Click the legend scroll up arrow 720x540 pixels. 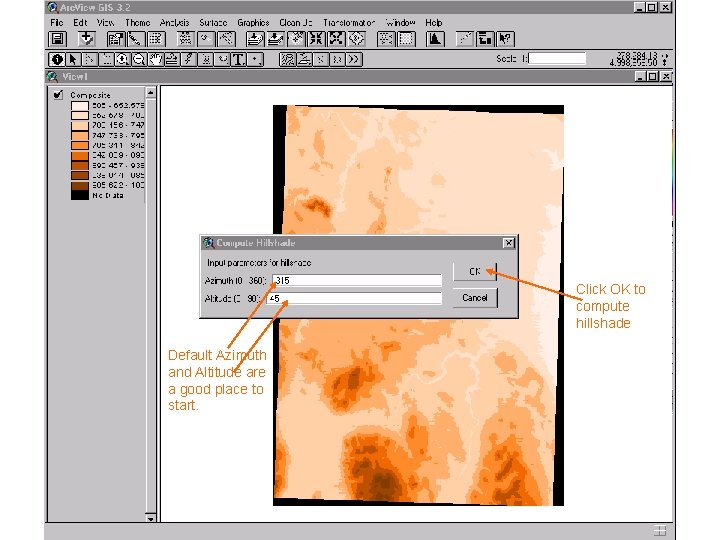click(151, 93)
